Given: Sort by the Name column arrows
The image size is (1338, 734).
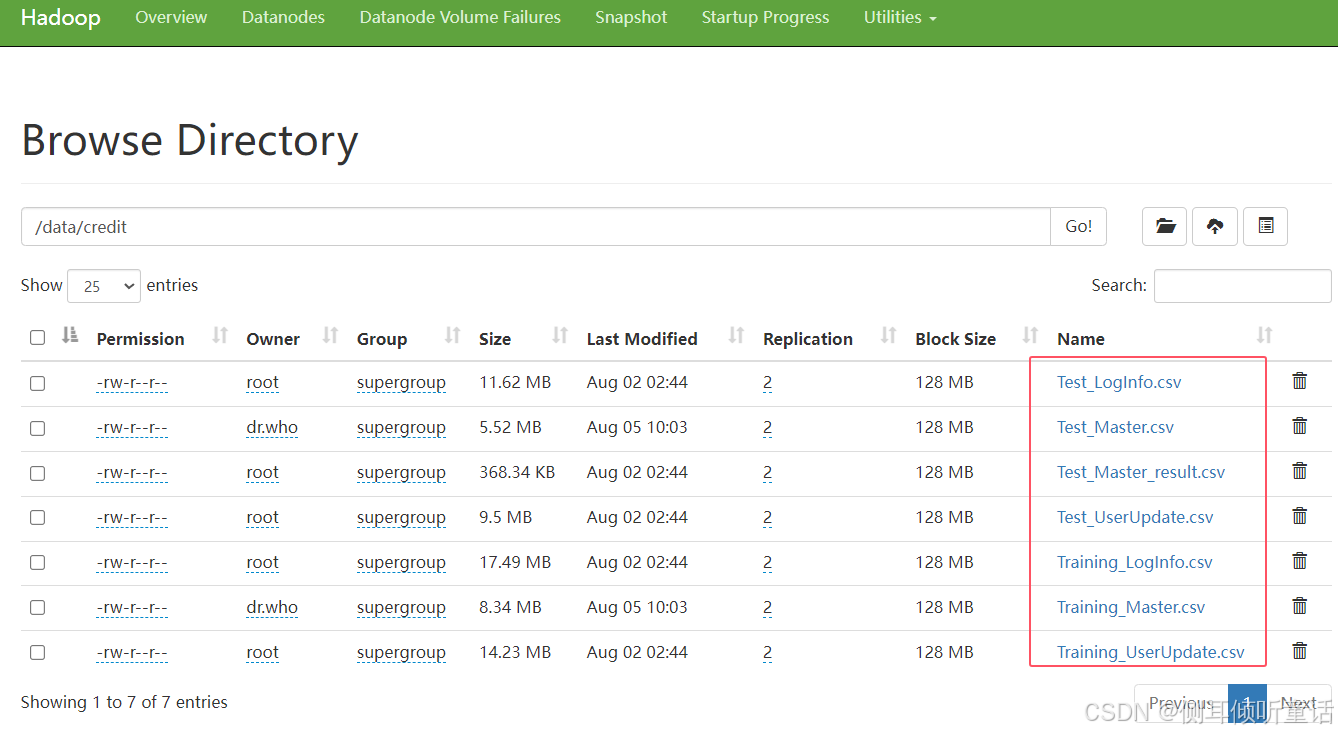Looking at the screenshot, I should [x=1264, y=336].
